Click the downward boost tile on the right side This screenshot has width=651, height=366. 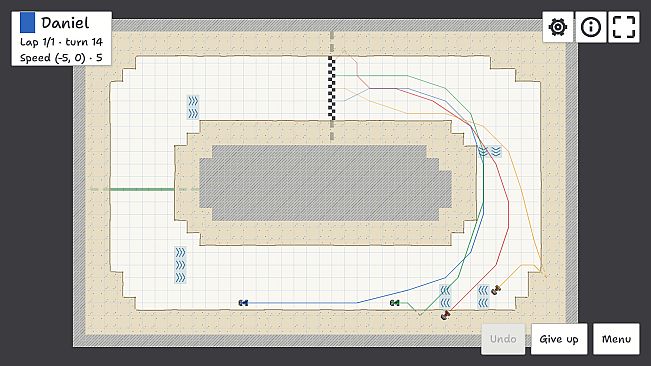point(489,151)
